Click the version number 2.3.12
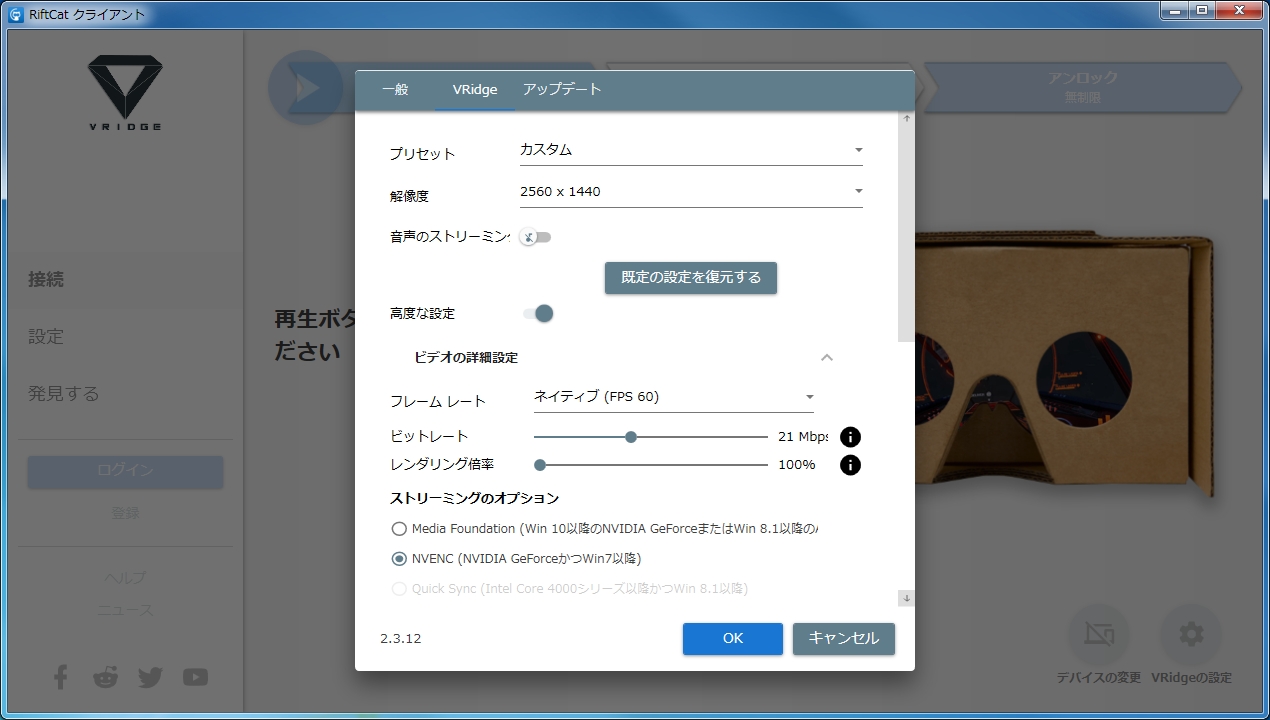The height and width of the screenshot is (720, 1270). [x=401, y=638]
